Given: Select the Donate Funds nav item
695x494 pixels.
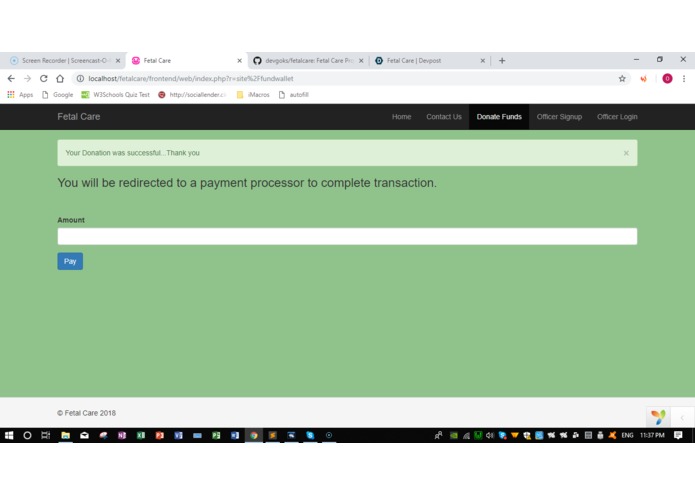Looking at the screenshot, I should [x=499, y=117].
